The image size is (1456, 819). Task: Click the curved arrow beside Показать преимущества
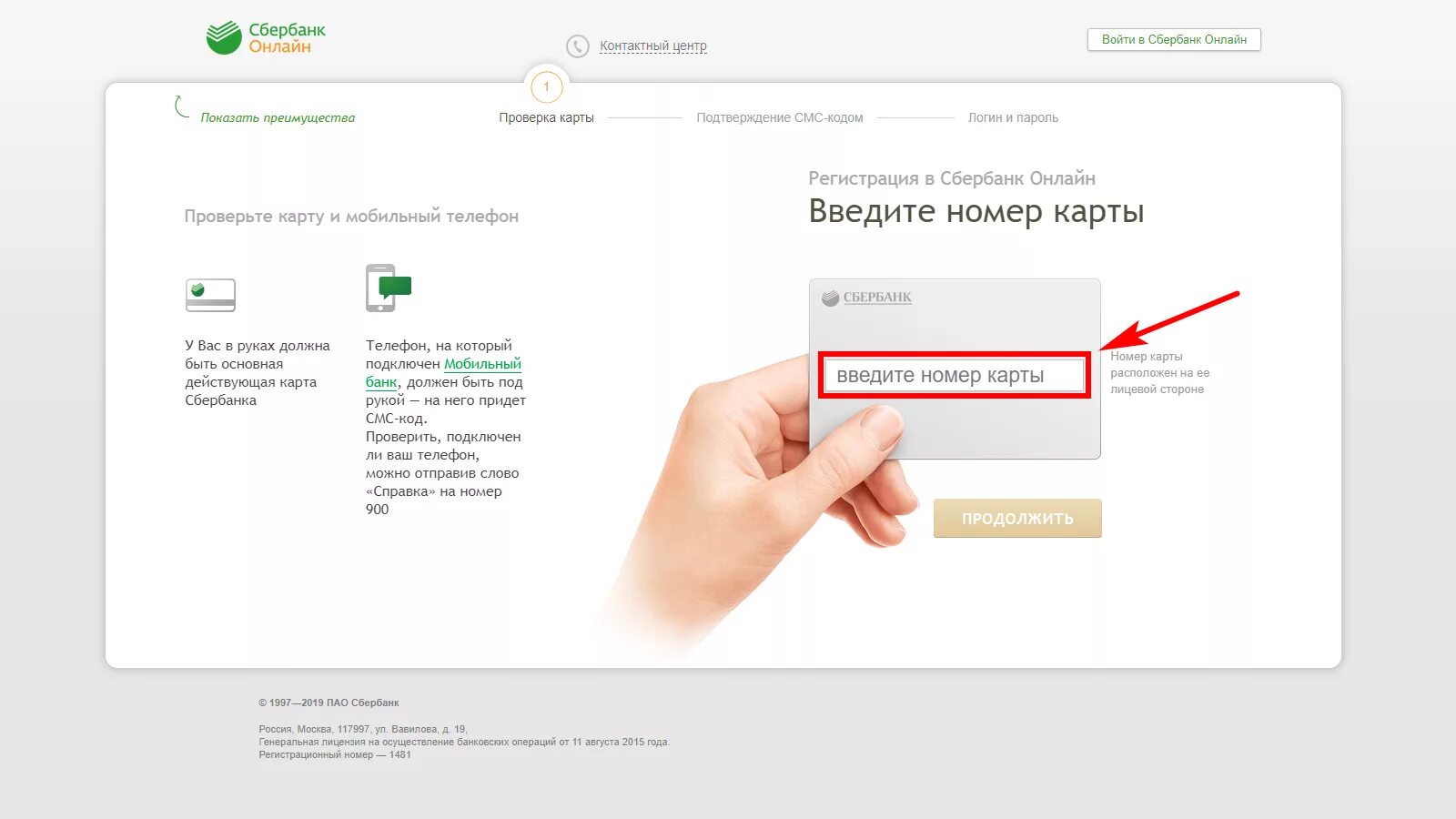[182, 106]
